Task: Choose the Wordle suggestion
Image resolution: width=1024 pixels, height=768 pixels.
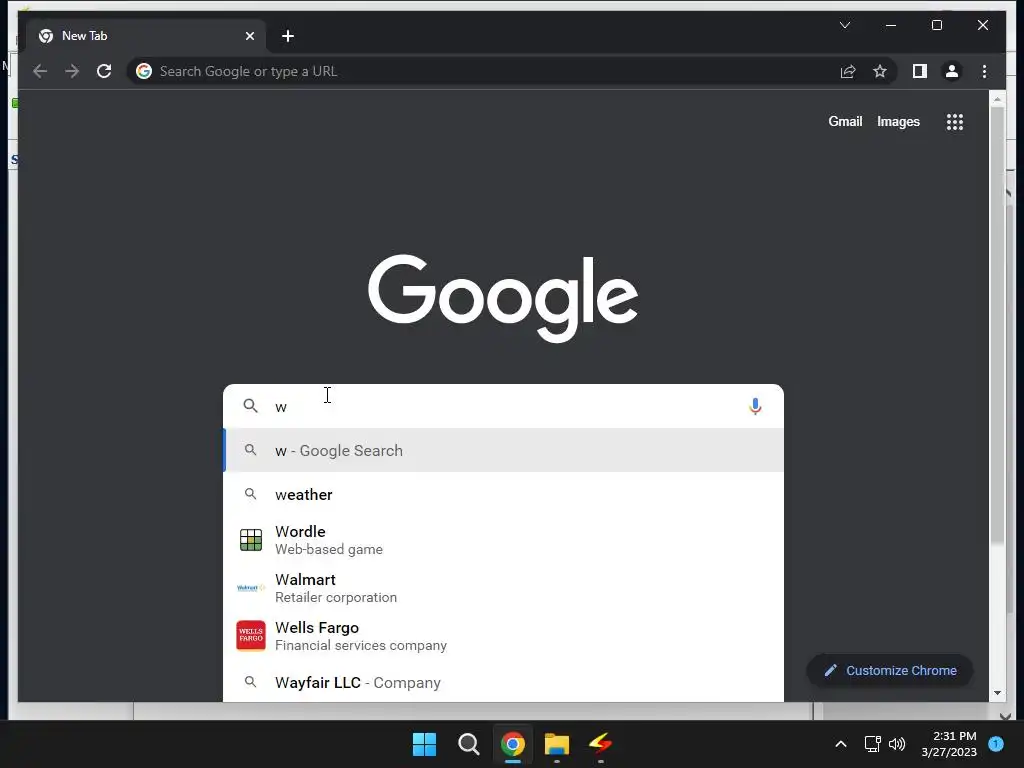Action: 504,540
